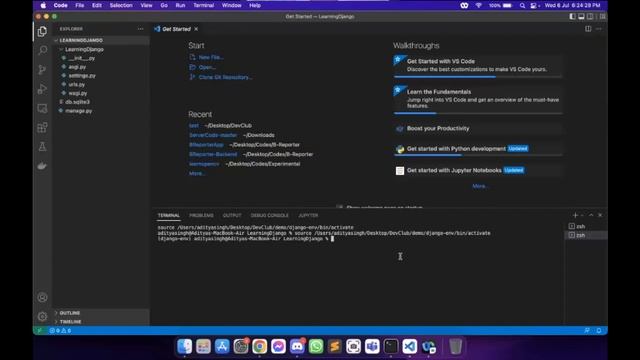The image size is (640, 360).
Task: Toggle primary side bar layout icon
Action: (x=572, y=17)
